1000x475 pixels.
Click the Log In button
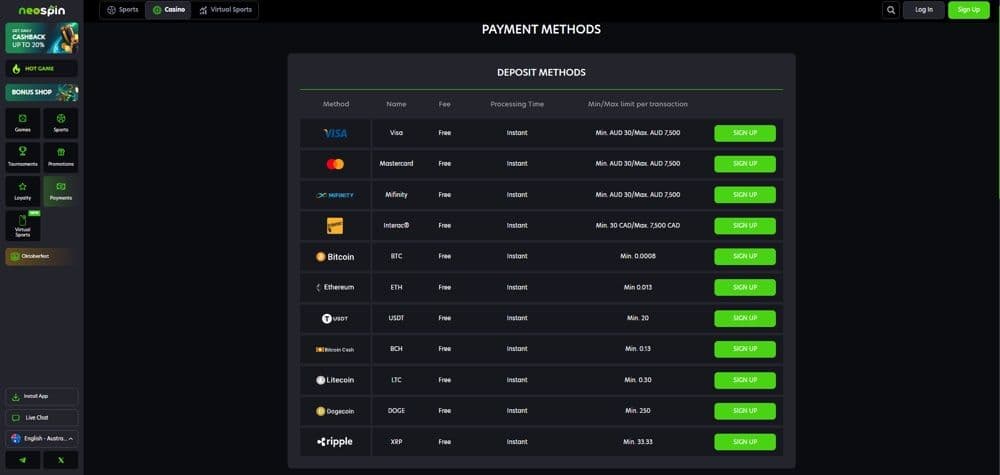tap(923, 10)
